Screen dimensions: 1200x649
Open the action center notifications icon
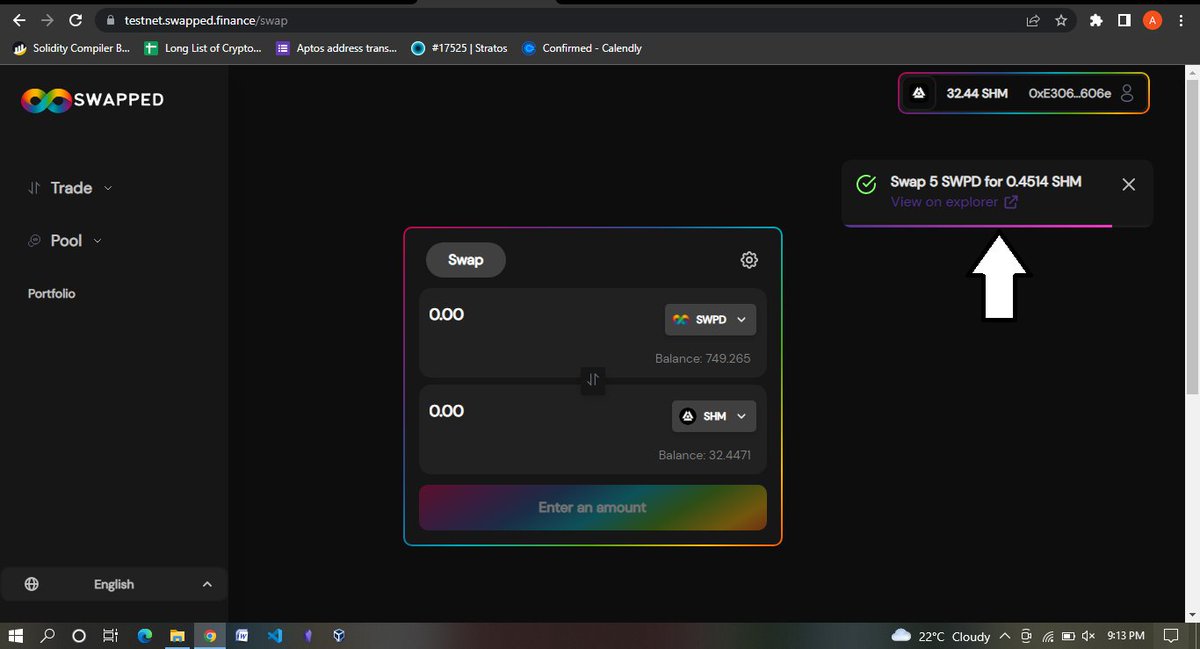coord(1171,635)
